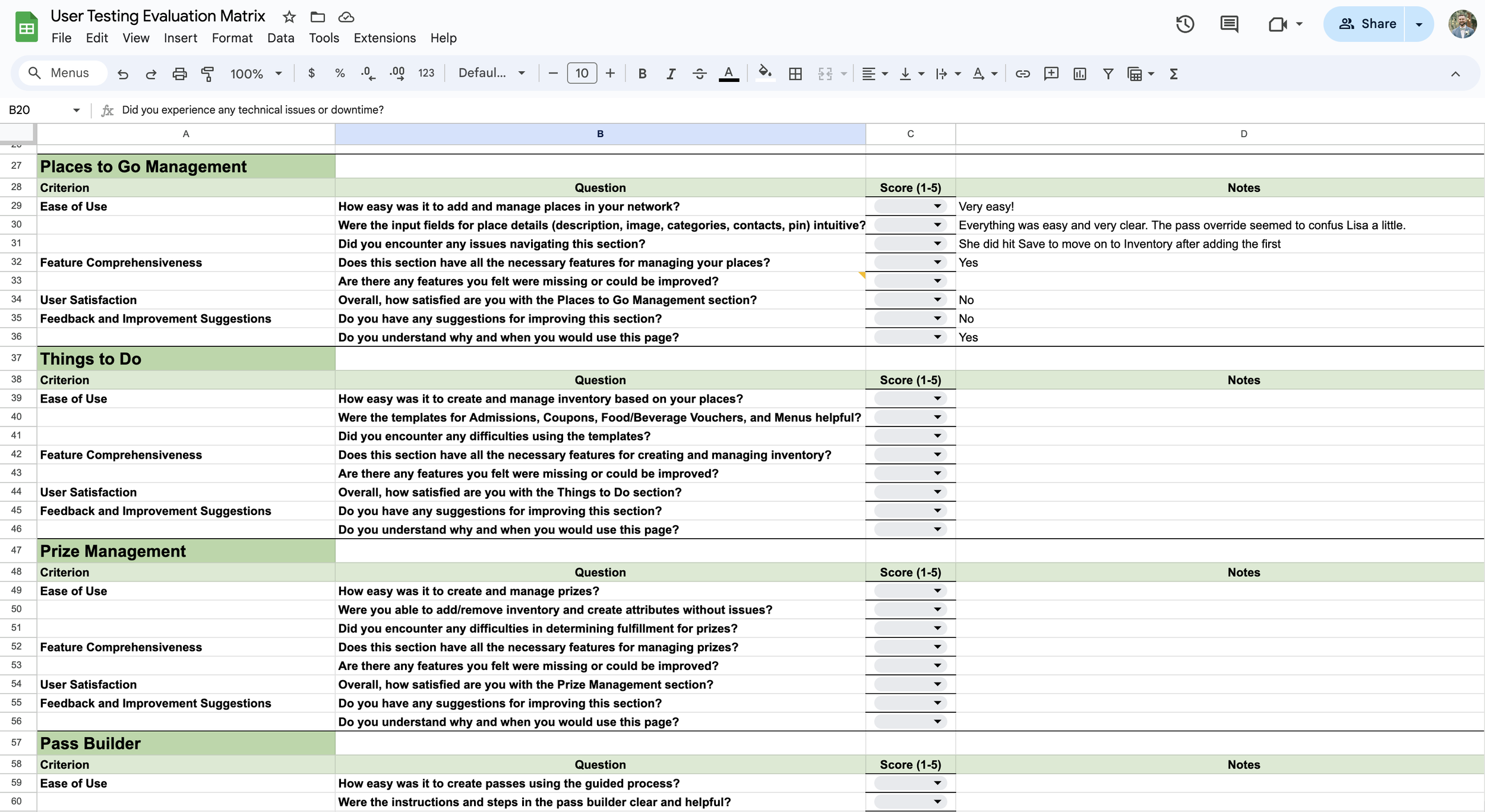The width and height of the screenshot is (1485, 812).
Task: Open the comments panel icon
Action: click(x=1229, y=24)
